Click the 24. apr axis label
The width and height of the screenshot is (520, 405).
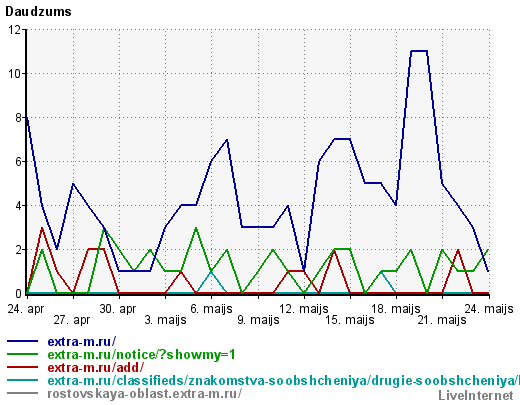pos(26,309)
